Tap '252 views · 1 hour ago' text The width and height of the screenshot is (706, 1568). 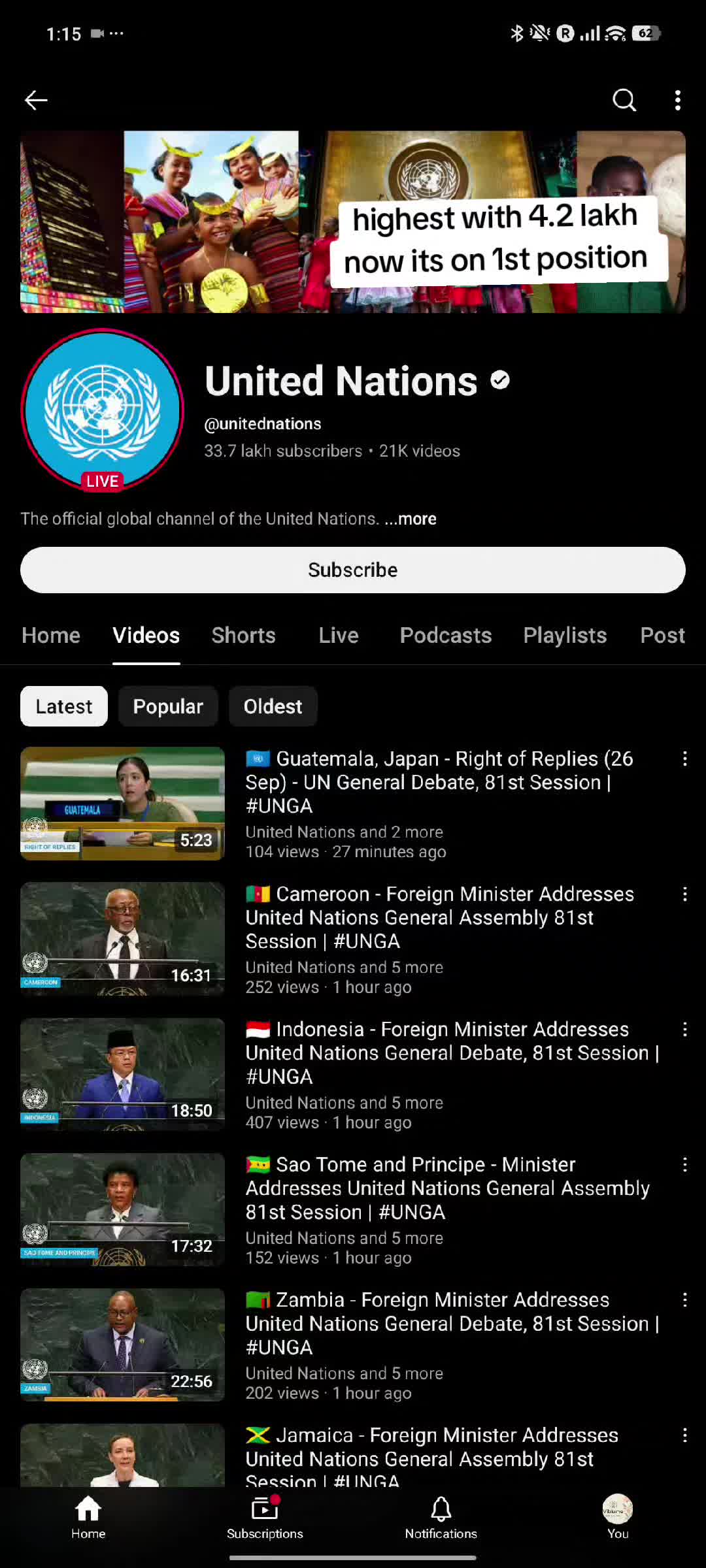(x=329, y=987)
